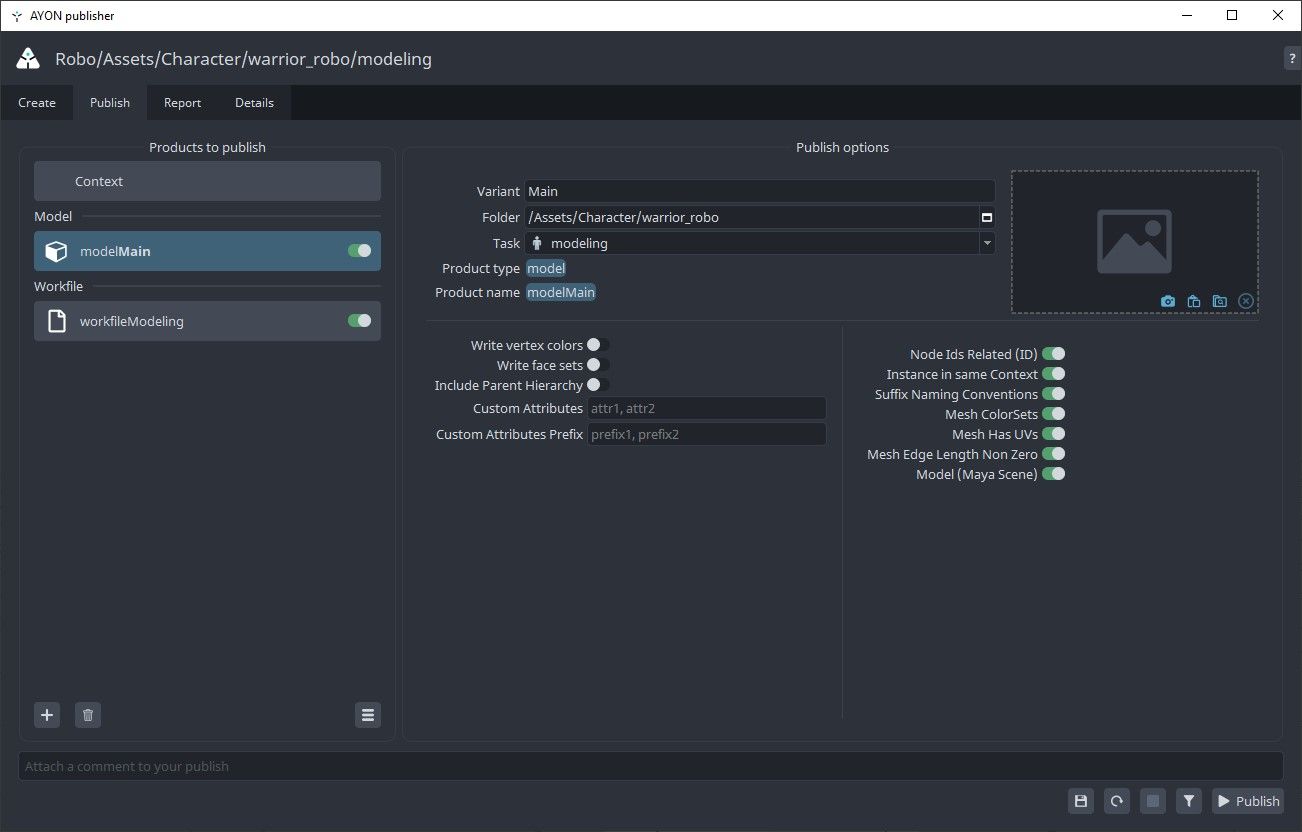Viewport: 1302px width, 832px height.
Task: Take a screenshot with the thumbnail camera icon
Action: tap(1167, 301)
